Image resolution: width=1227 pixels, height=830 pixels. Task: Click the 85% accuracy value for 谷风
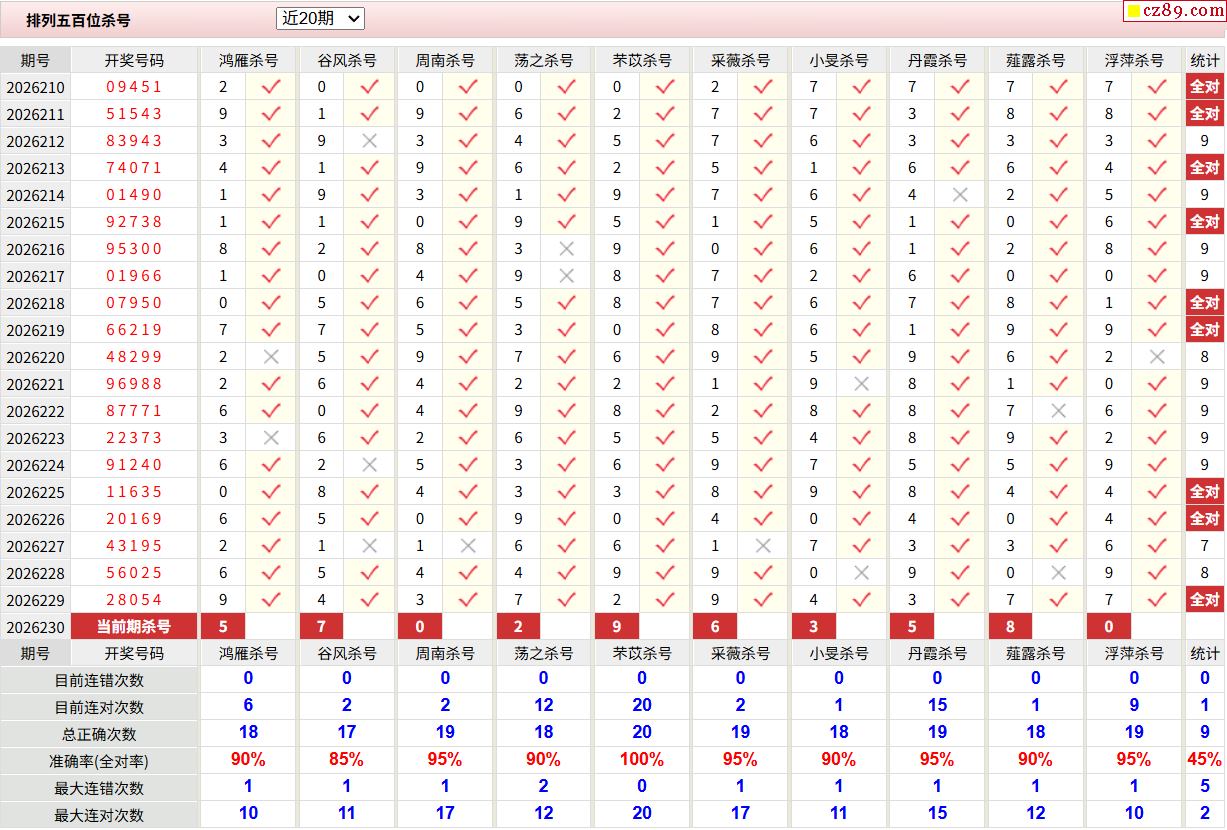[346, 760]
